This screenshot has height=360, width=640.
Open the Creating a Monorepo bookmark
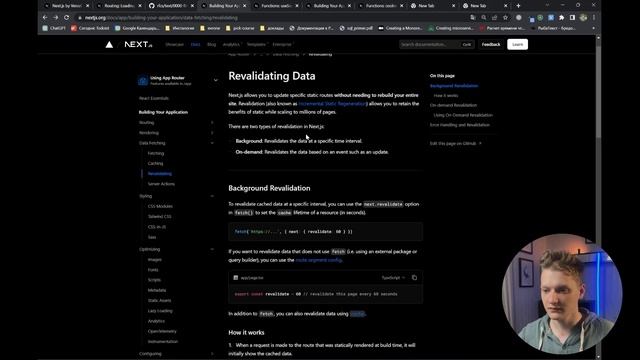click(x=401, y=28)
